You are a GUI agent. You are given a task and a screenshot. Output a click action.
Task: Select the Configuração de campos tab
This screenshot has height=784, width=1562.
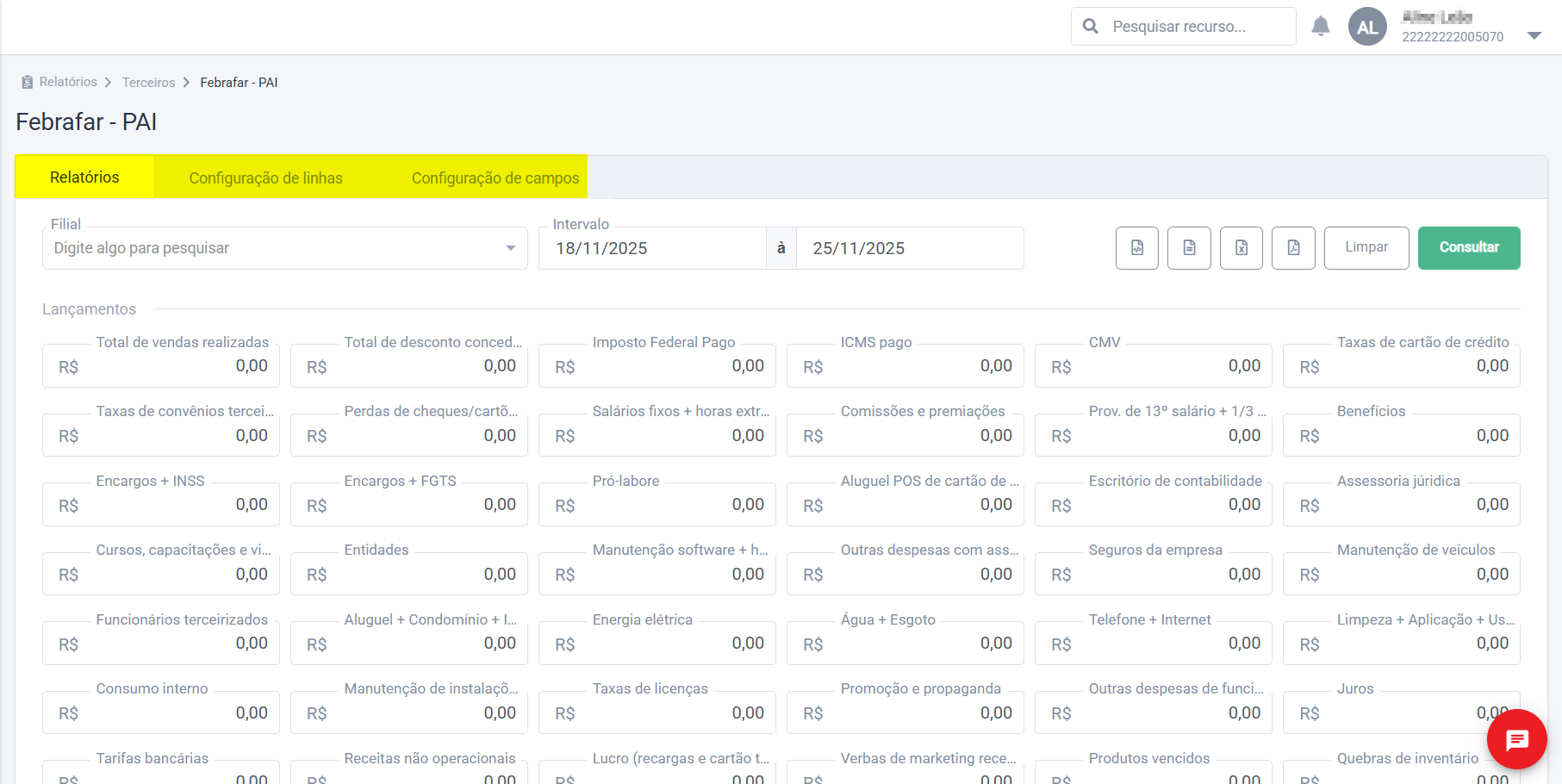point(495,177)
